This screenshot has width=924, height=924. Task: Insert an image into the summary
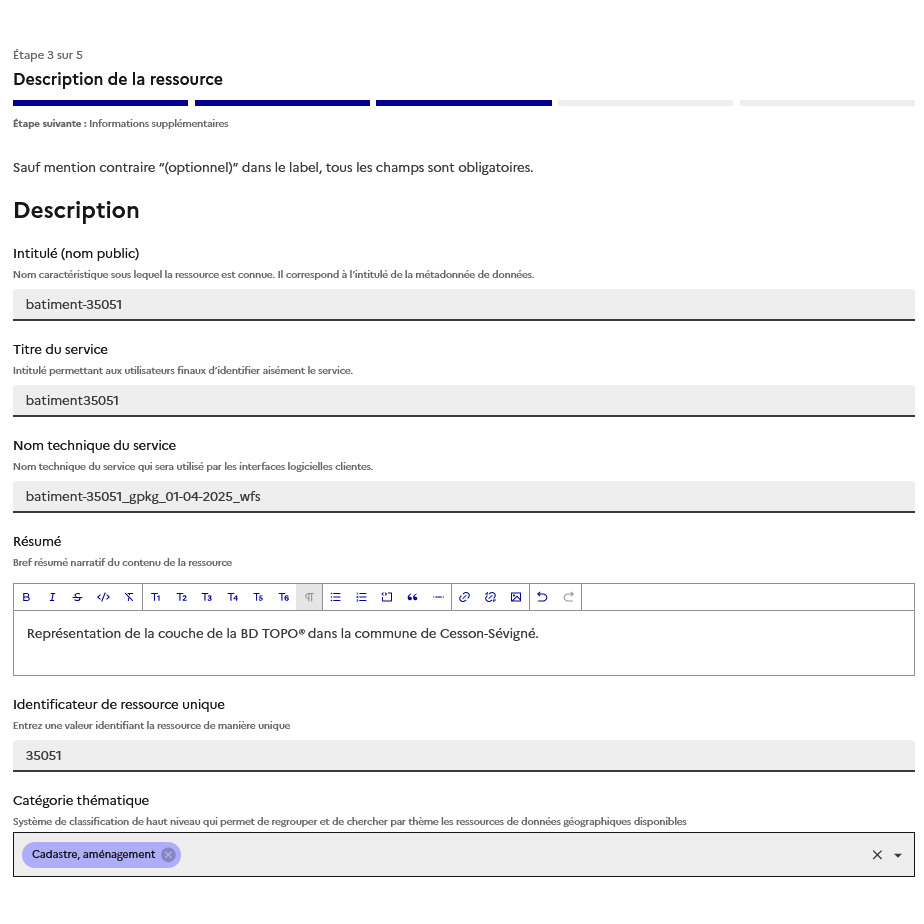point(516,597)
